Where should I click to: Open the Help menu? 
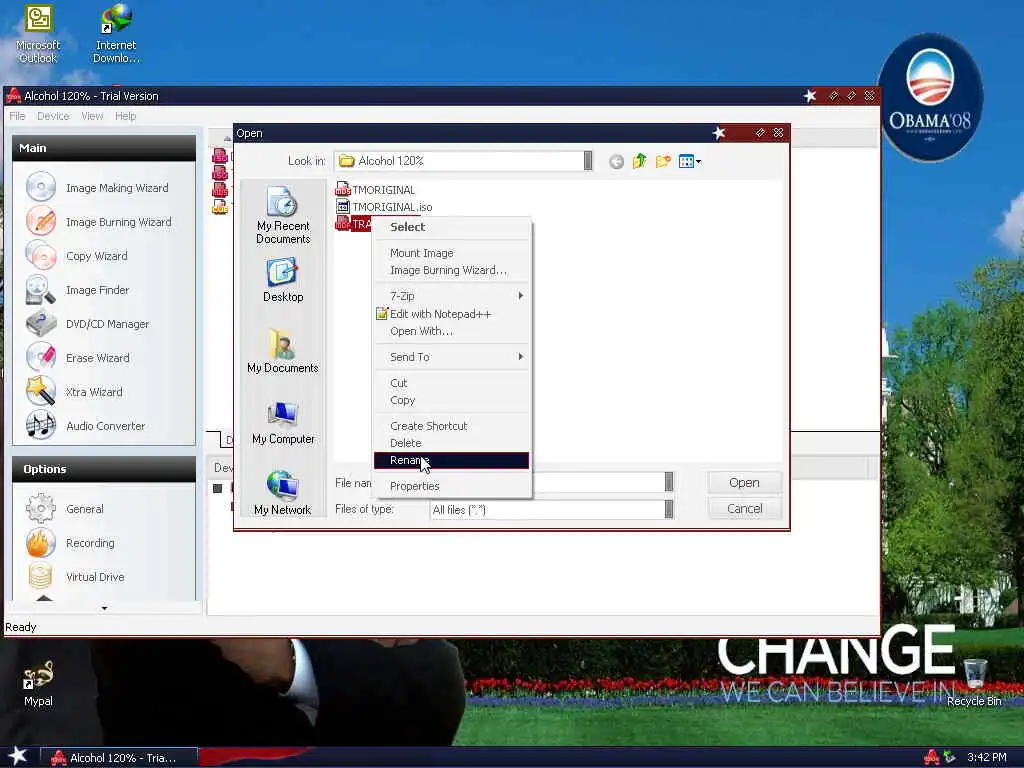click(125, 116)
